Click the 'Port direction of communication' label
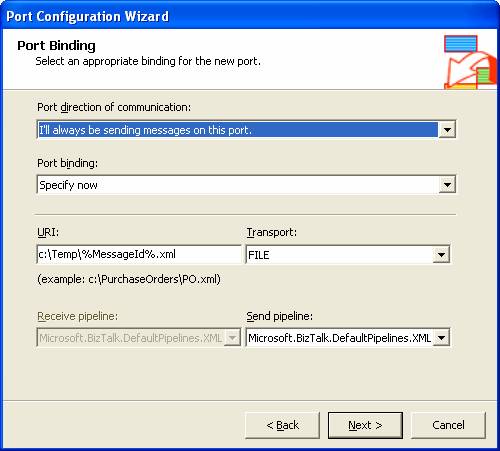The width and height of the screenshot is (500, 451). point(114,107)
